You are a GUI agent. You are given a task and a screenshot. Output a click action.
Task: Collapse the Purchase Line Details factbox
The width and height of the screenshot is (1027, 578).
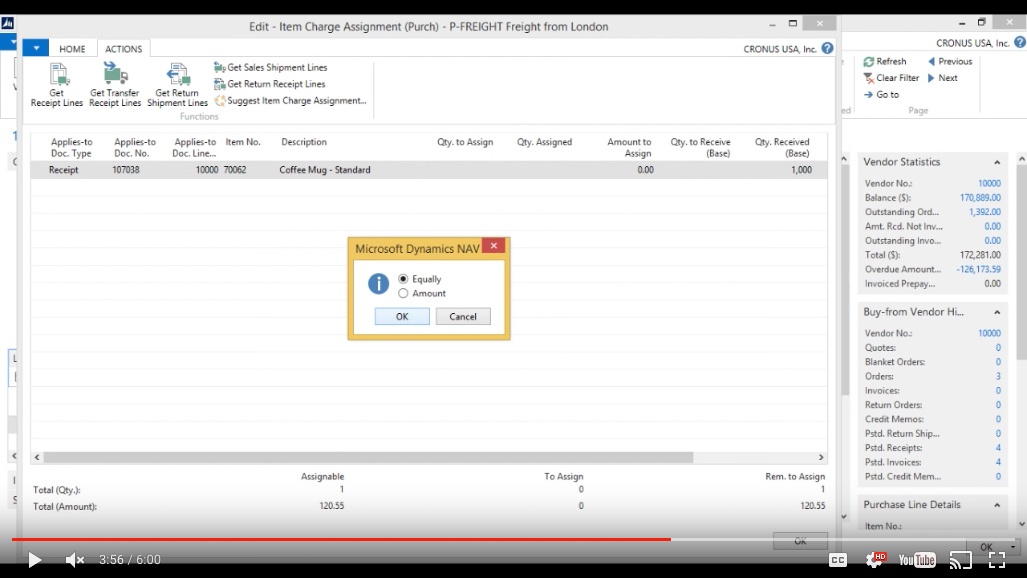[x=997, y=505]
